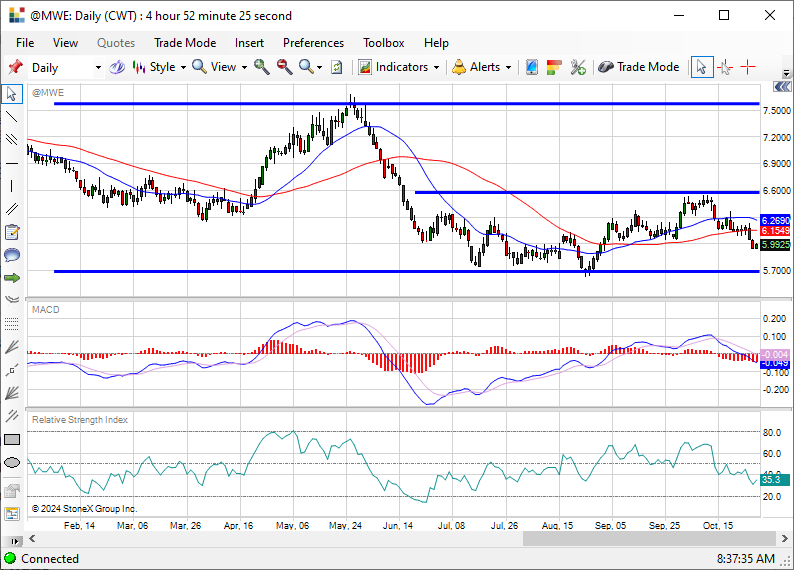This screenshot has width=794, height=570.
Task: Expand toolbar overflow arrow at right end
Action: tap(786, 73)
